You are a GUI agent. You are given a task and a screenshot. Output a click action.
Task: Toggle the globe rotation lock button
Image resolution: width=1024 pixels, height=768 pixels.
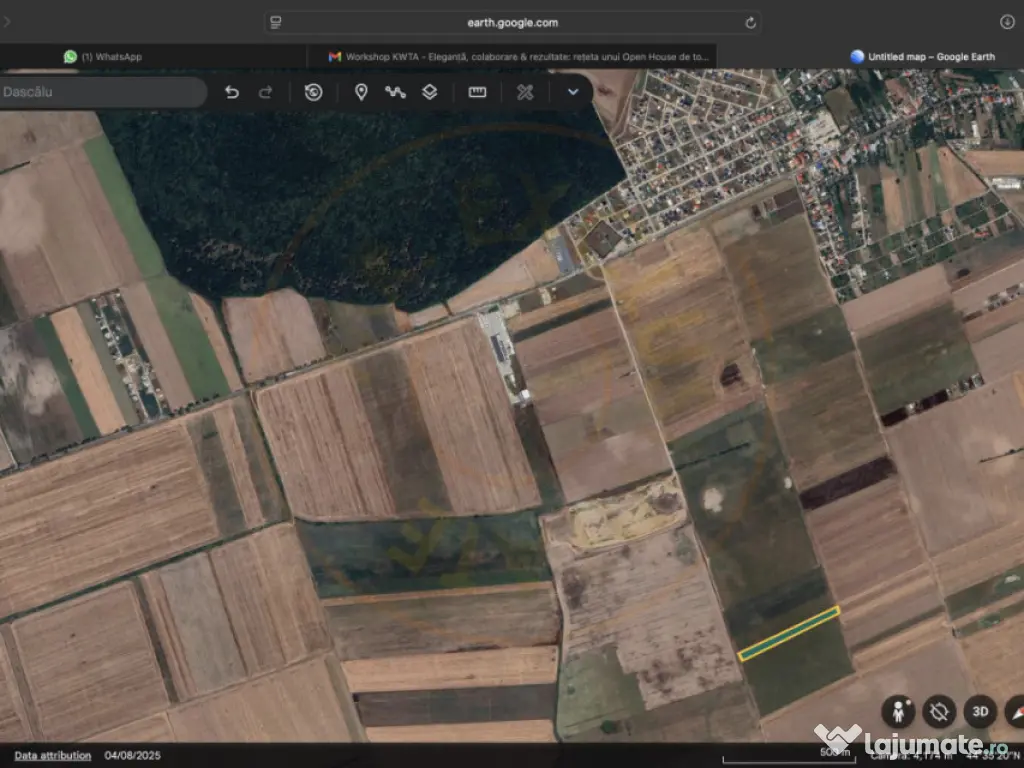point(939,711)
